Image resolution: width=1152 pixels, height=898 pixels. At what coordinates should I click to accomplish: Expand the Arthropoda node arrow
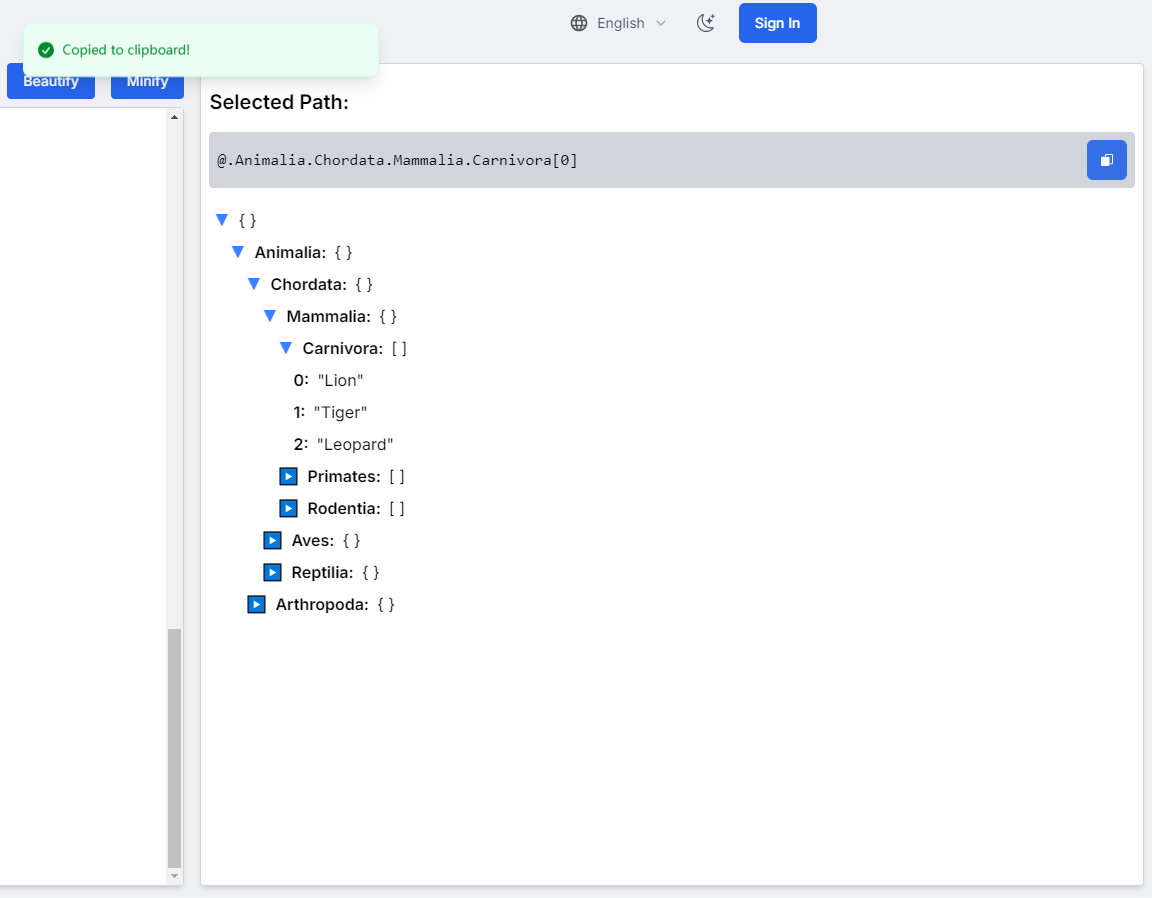[256, 604]
